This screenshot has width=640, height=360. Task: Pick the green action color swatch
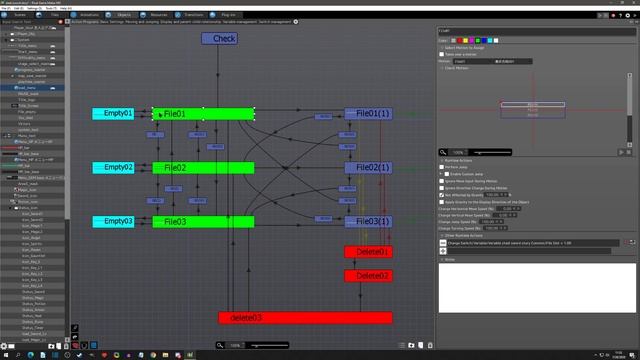pos(478,40)
